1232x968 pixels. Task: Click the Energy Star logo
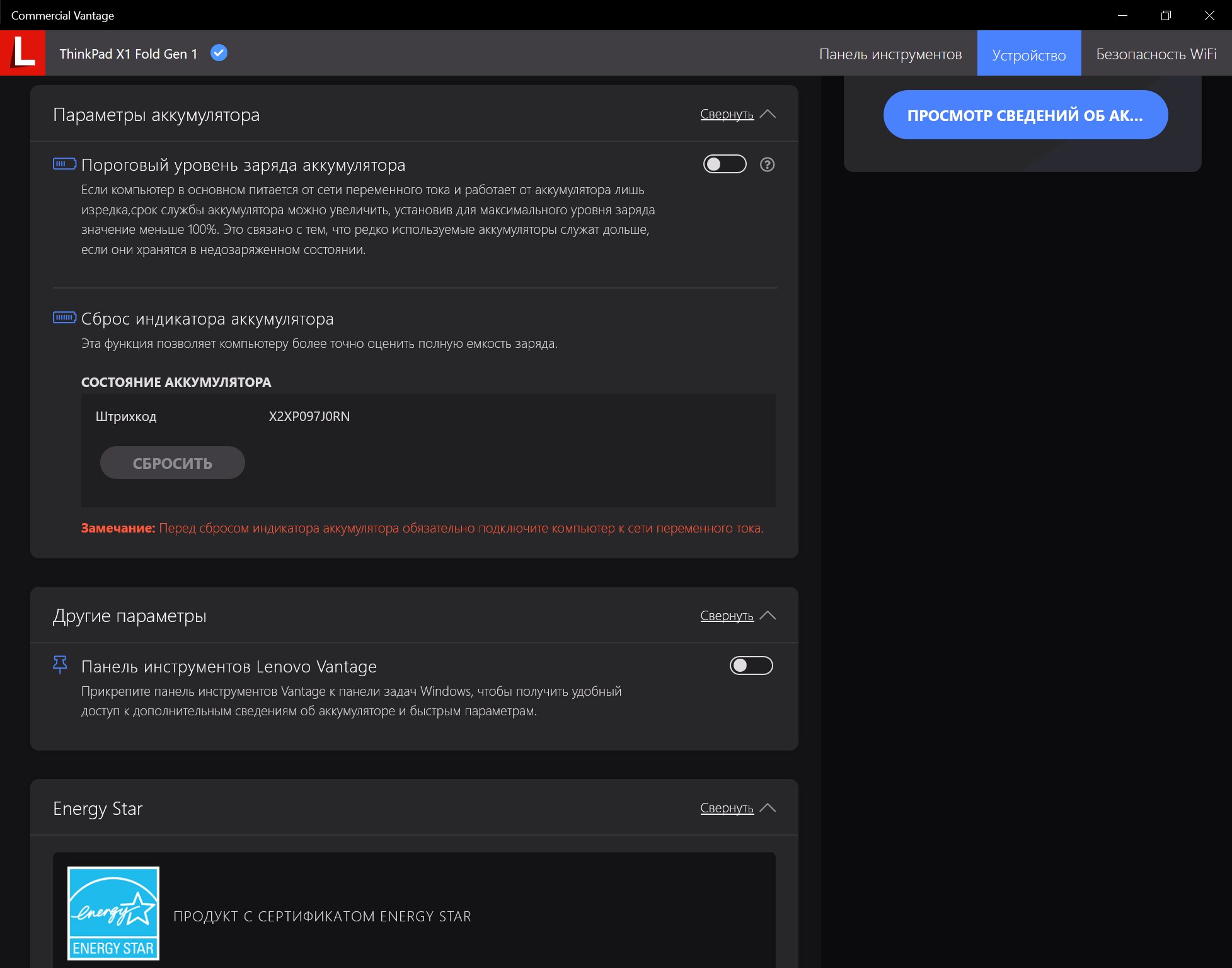point(113,913)
